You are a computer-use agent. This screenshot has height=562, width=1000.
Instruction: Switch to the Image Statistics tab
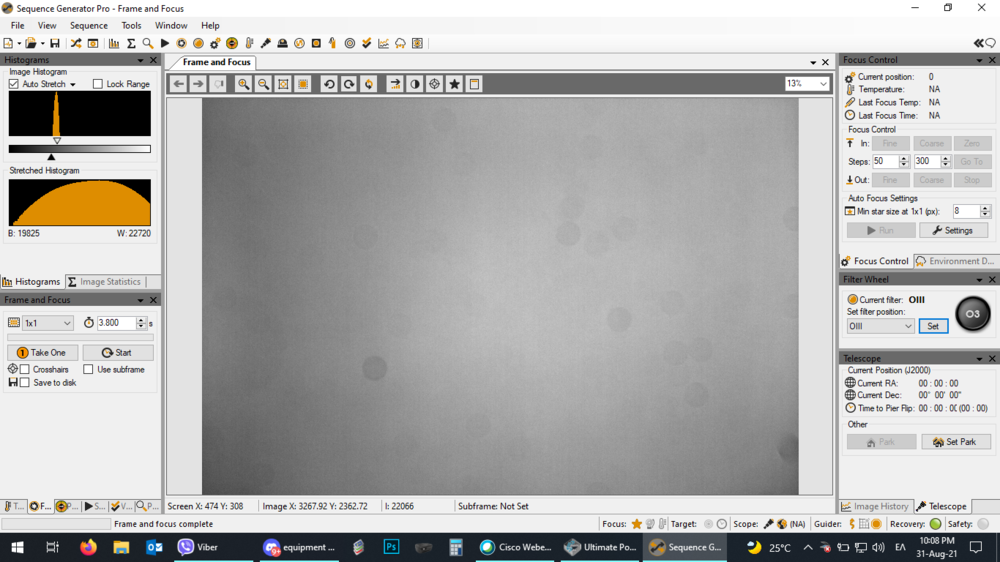[x=104, y=282]
